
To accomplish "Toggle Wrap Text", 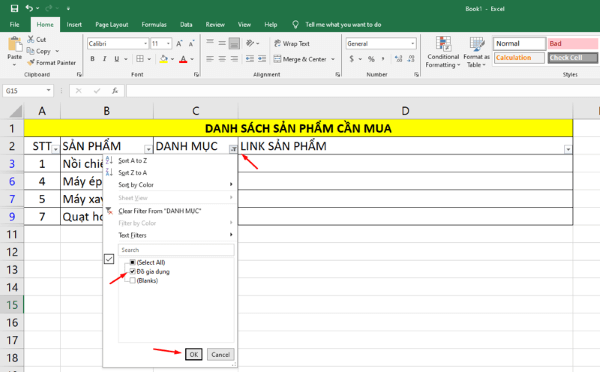I will tap(292, 44).
